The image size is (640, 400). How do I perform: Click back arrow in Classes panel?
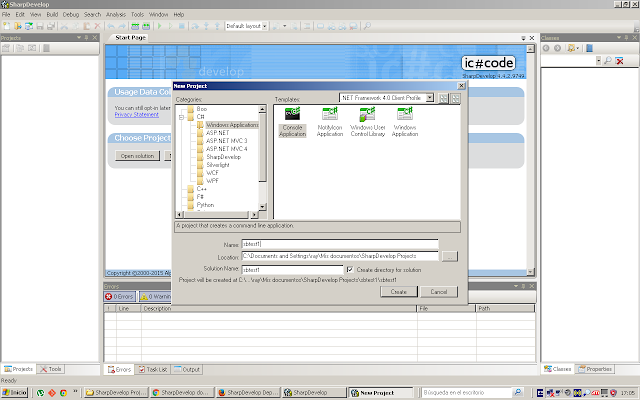pos(546,48)
